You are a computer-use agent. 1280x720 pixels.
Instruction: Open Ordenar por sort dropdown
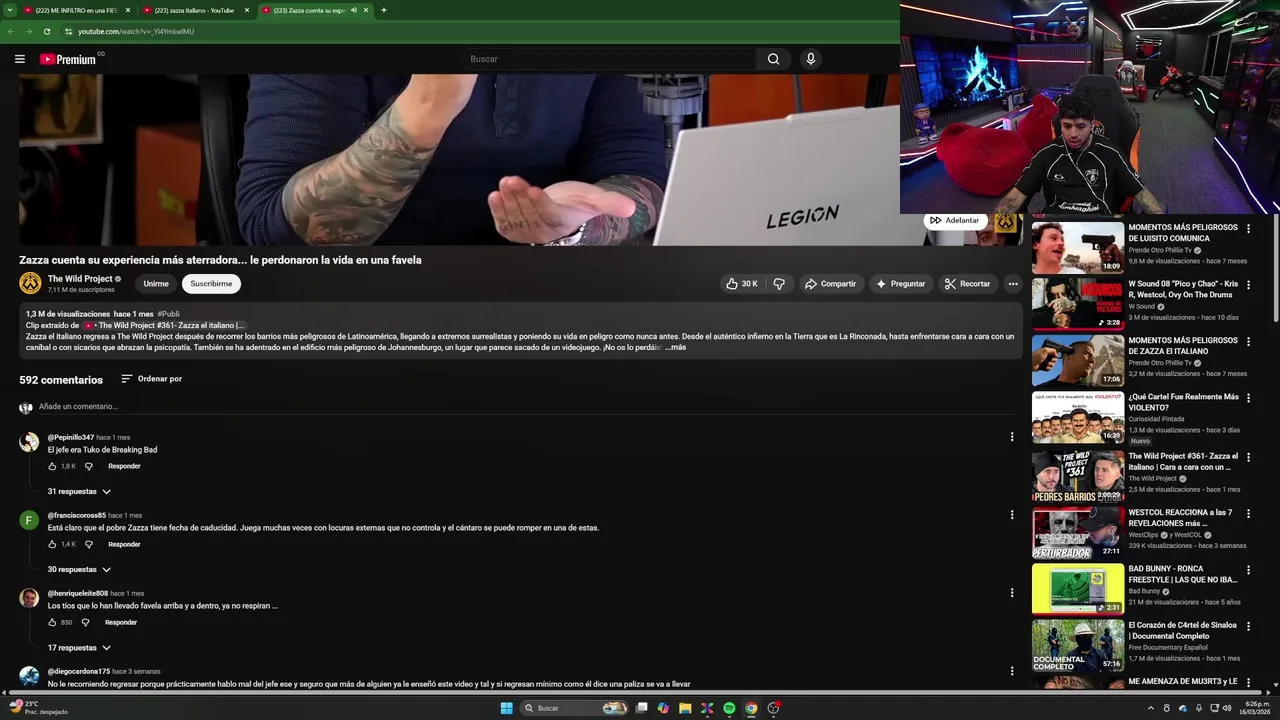[x=152, y=379]
